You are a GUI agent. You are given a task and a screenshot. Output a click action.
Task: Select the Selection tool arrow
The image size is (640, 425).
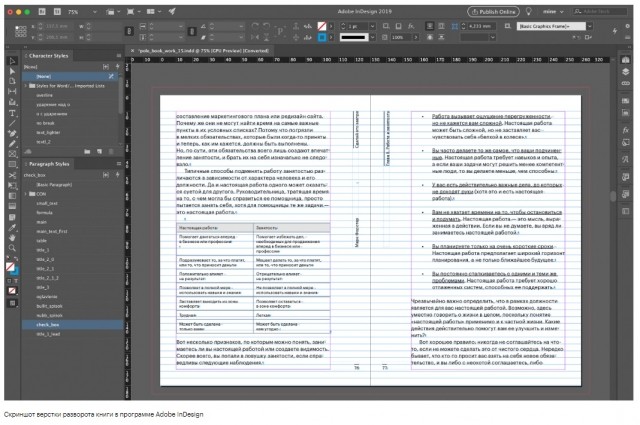pyautogui.click(x=12, y=61)
